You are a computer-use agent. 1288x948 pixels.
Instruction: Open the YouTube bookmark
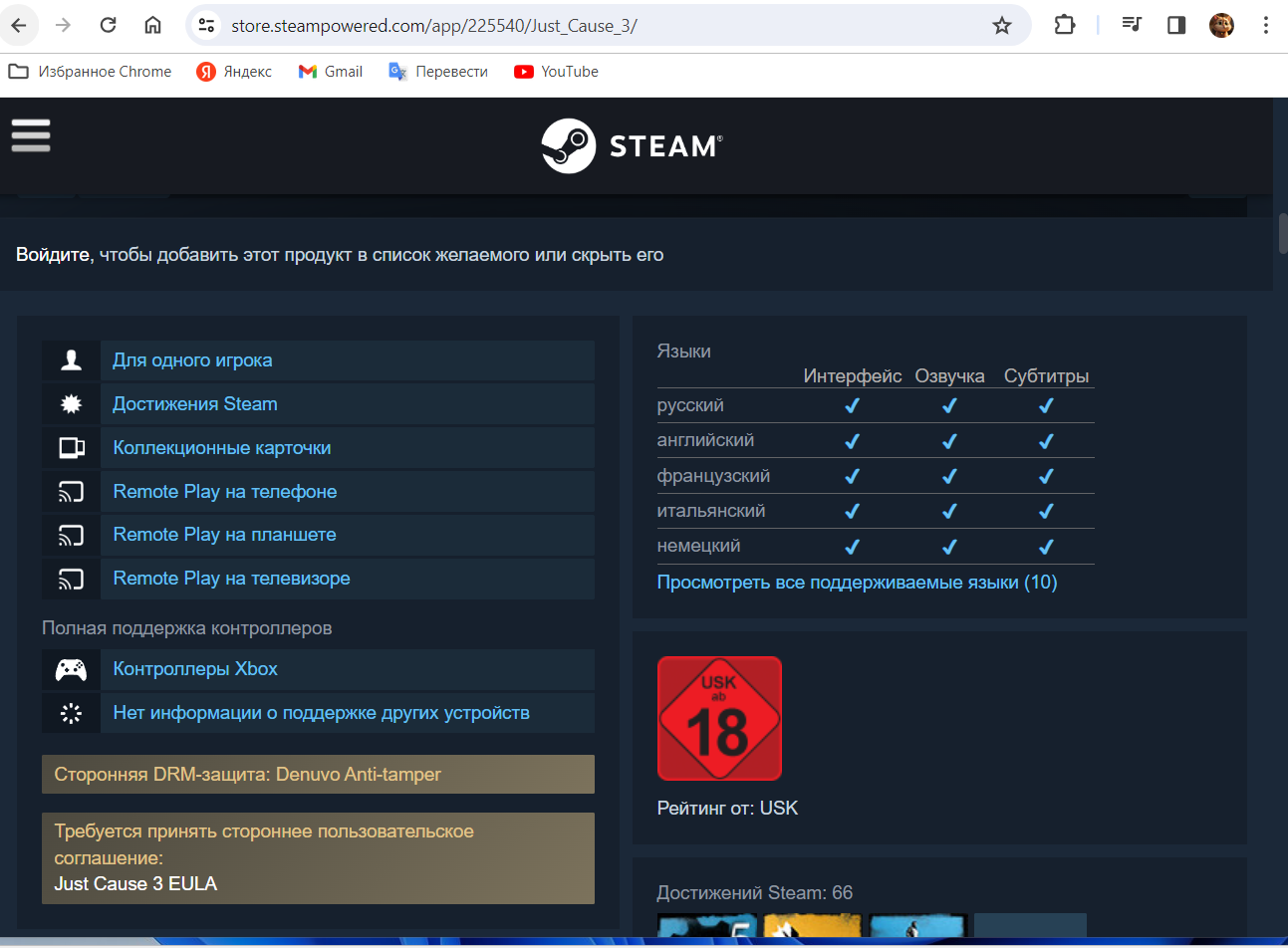point(556,72)
